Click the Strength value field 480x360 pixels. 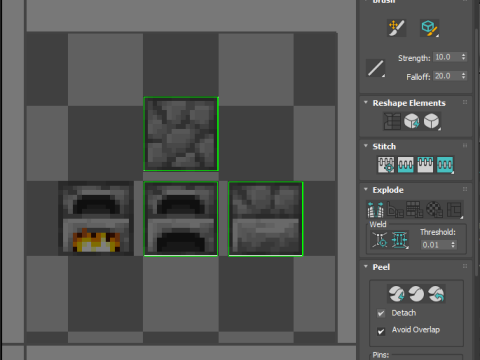(447, 57)
